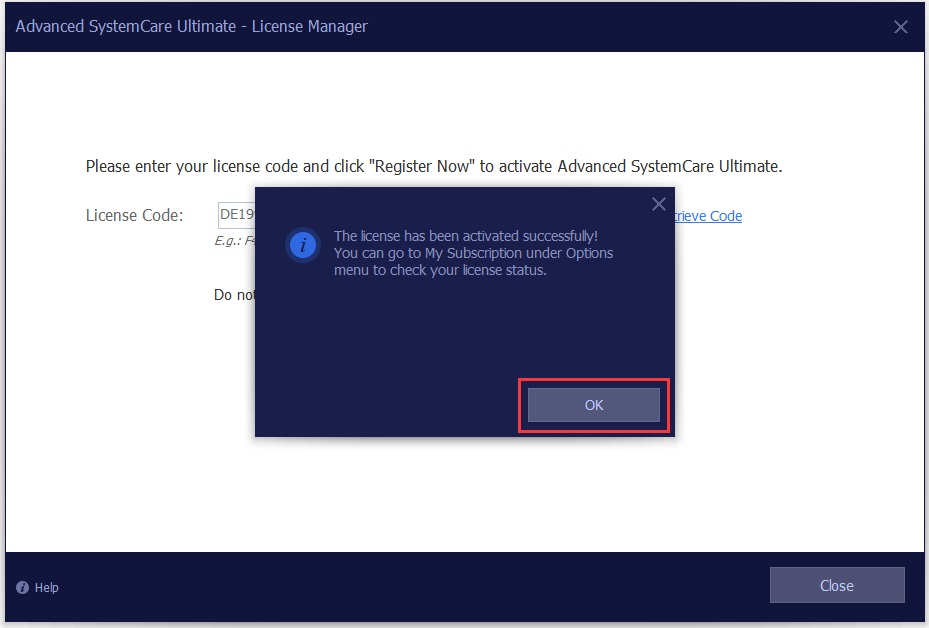Click the License Code input field
Screen dimensions: 929x628
pyautogui.click(x=237, y=215)
